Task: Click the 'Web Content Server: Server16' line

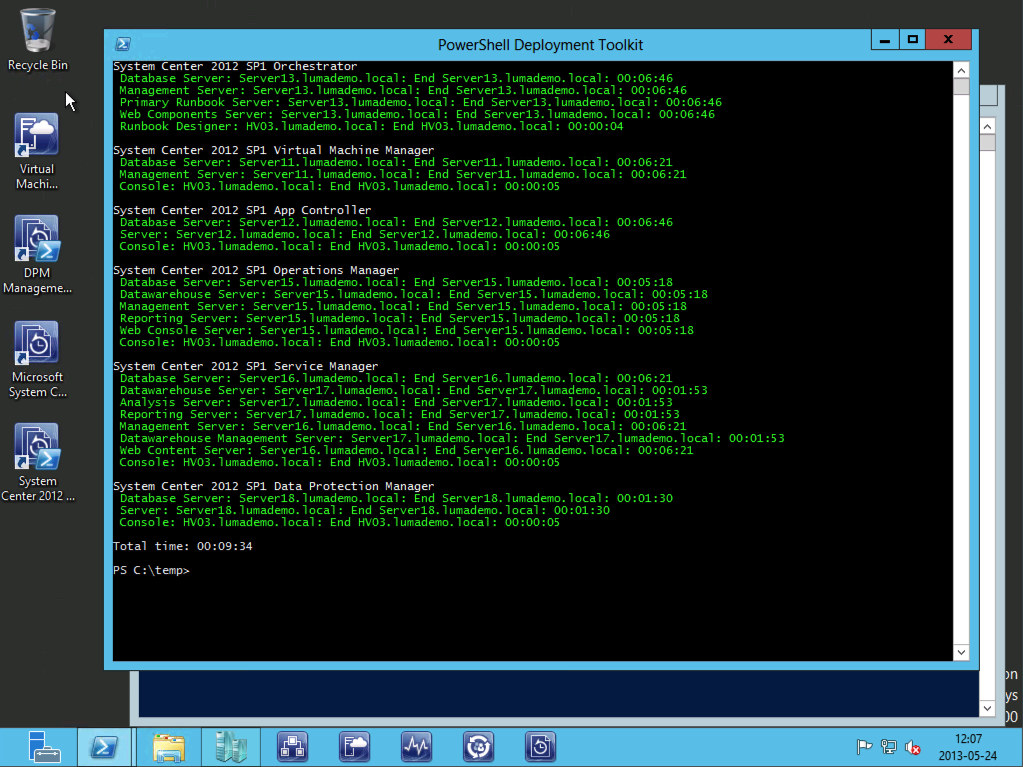Action: pos(406,450)
